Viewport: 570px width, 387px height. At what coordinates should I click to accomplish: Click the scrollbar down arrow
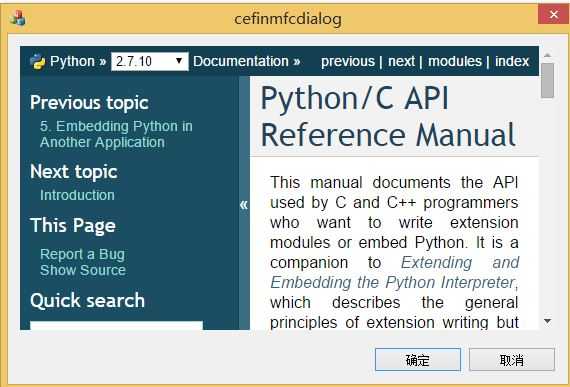[x=547, y=321]
